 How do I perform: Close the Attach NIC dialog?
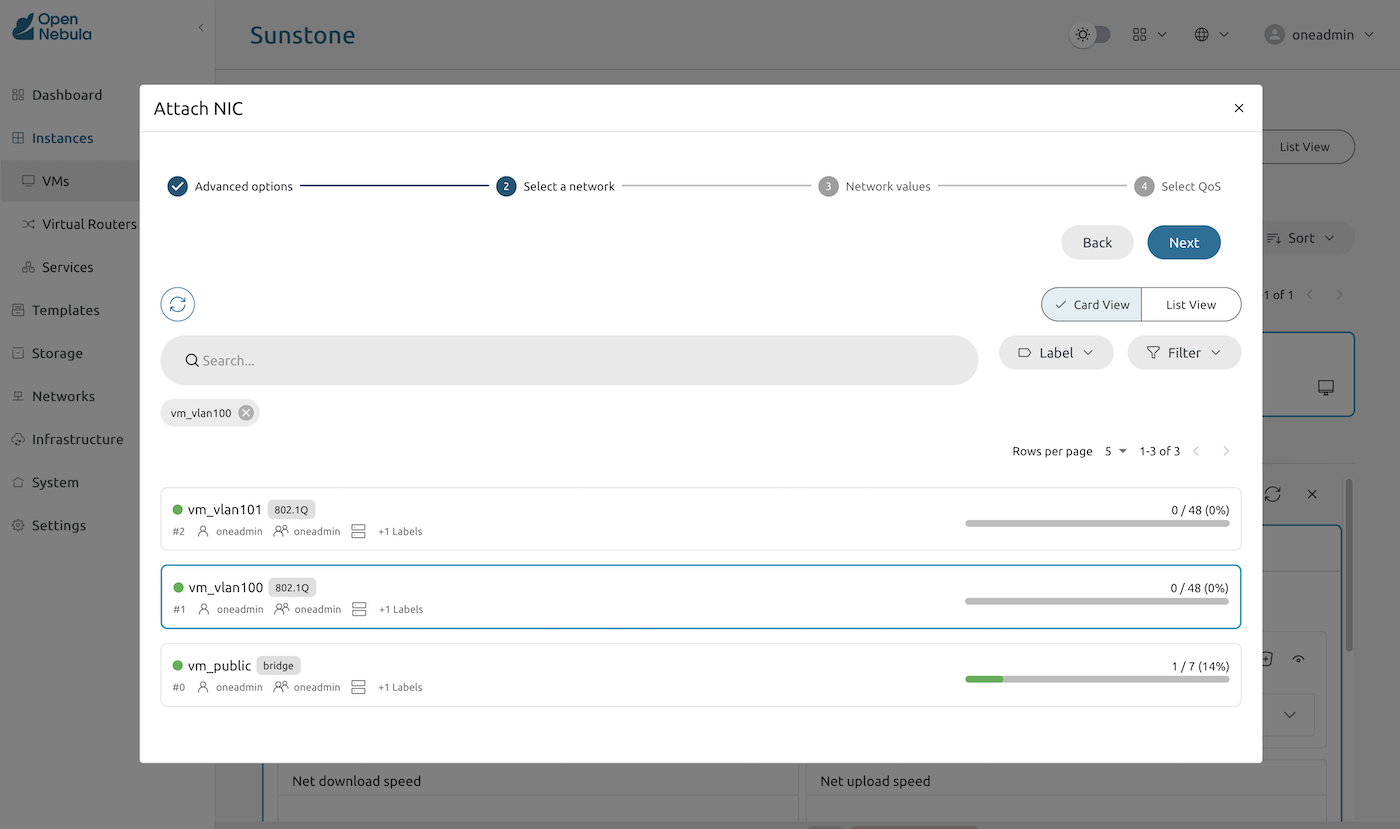pyautogui.click(x=1239, y=108)
